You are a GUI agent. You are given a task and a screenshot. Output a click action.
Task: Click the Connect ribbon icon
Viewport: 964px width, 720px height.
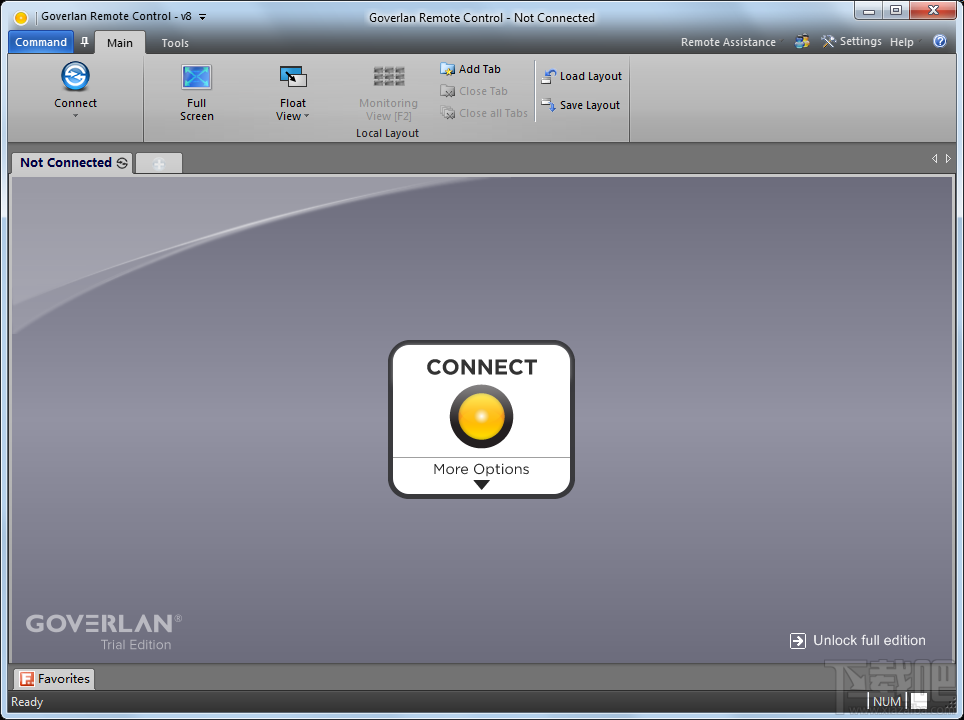click(76, 76)
